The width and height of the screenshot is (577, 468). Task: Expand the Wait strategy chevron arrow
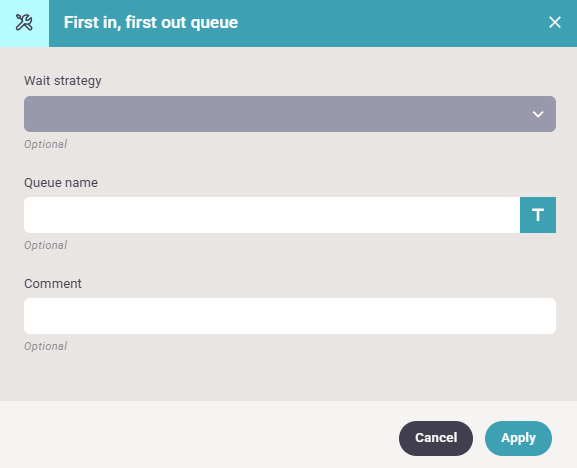click(538, 114)
